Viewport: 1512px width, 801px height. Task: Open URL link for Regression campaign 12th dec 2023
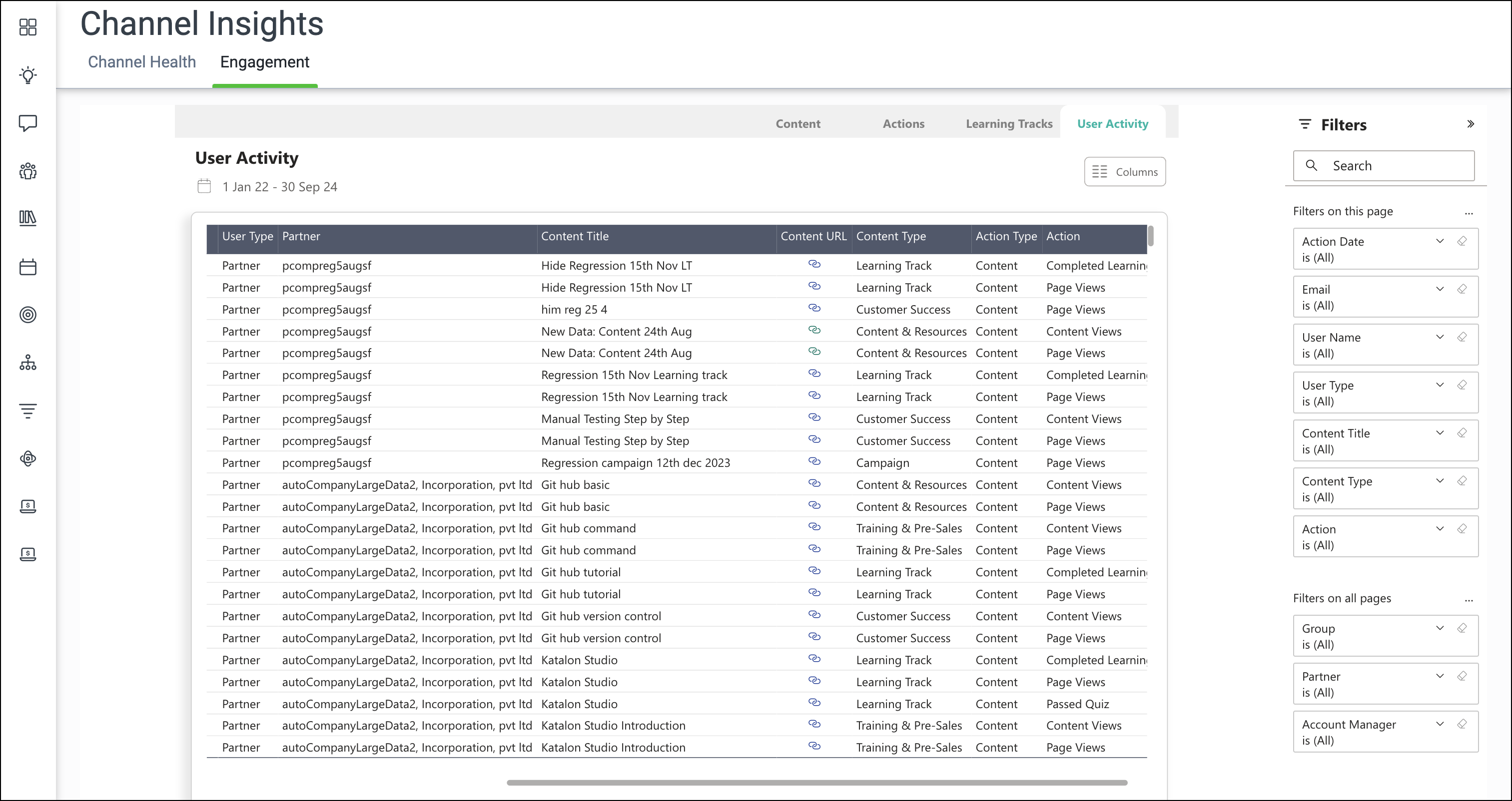(x=814, y=461)
